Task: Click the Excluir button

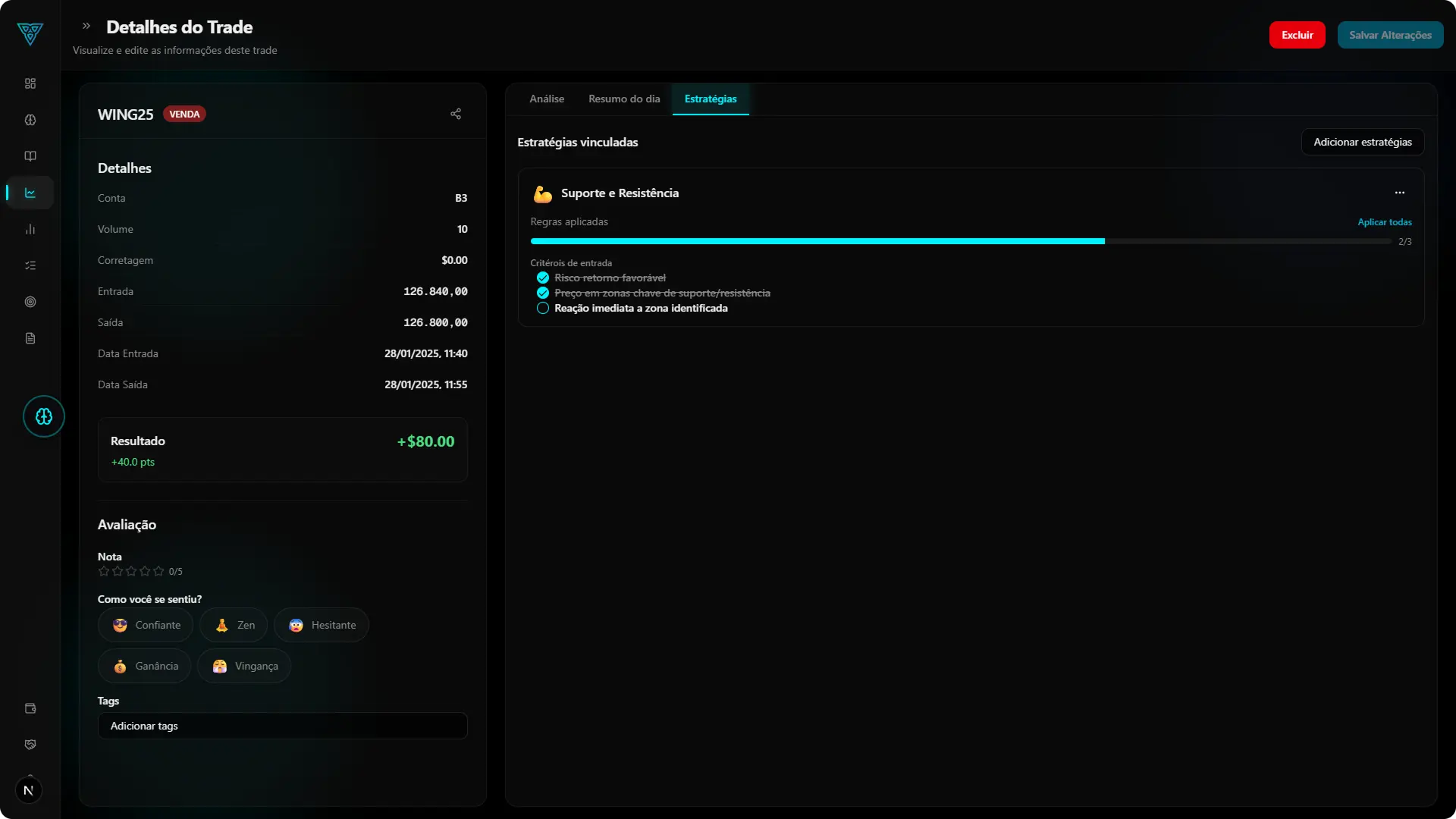Action: pos(1297,34)
